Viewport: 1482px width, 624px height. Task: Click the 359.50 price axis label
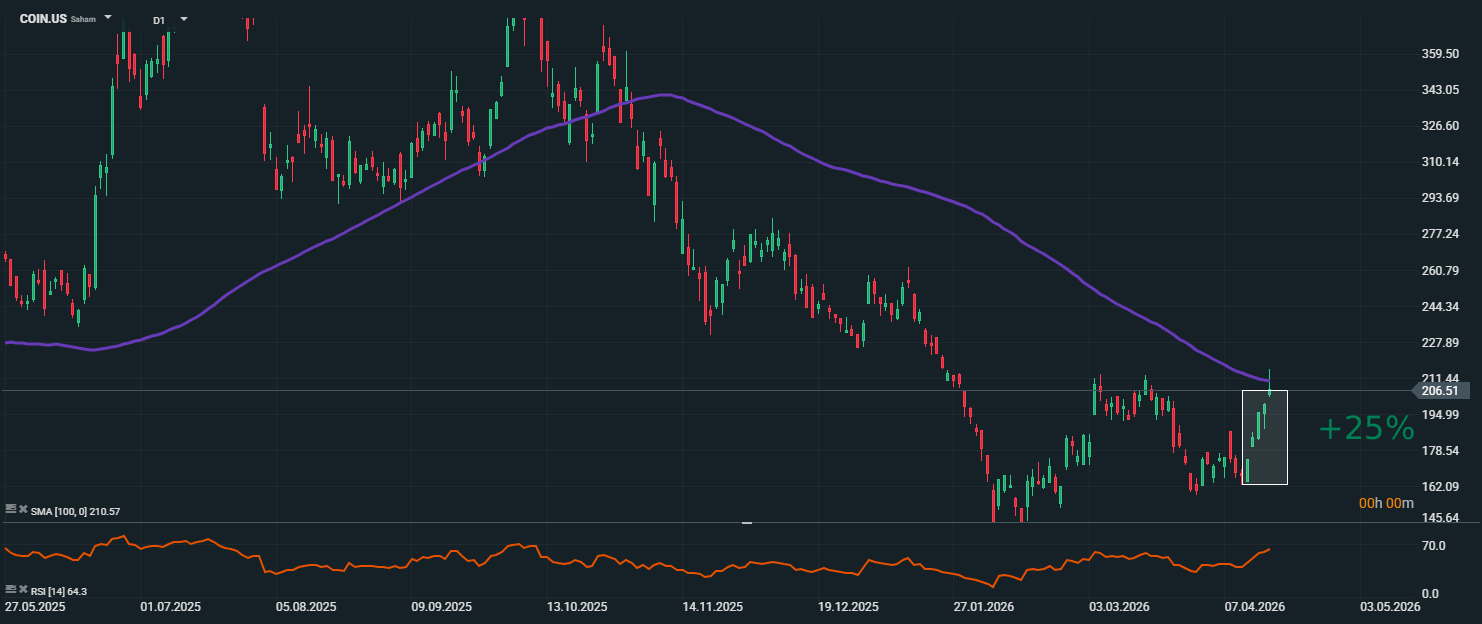[1439, 54]
